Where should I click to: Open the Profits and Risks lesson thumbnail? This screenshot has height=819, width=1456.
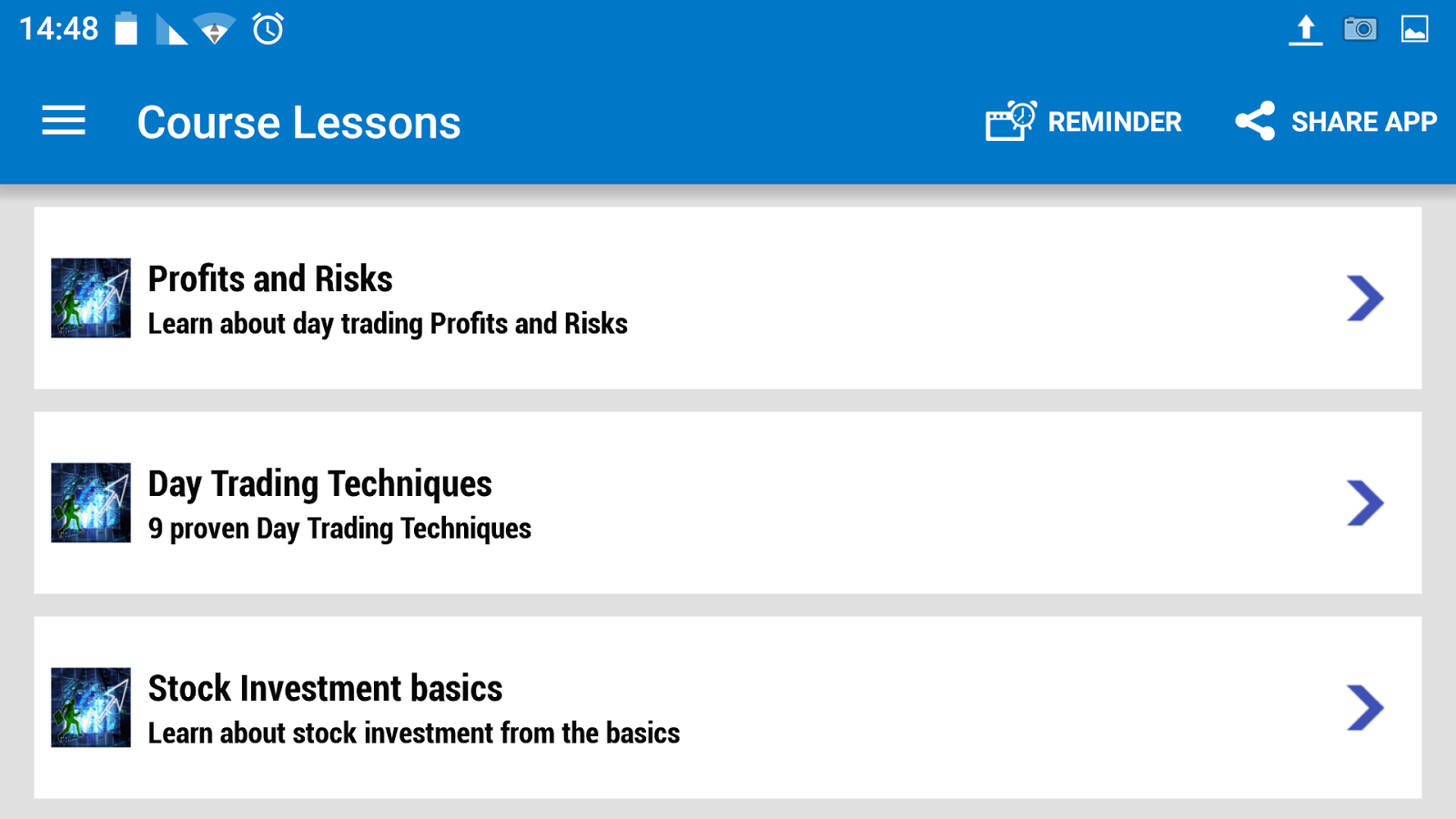coord(91,298)
